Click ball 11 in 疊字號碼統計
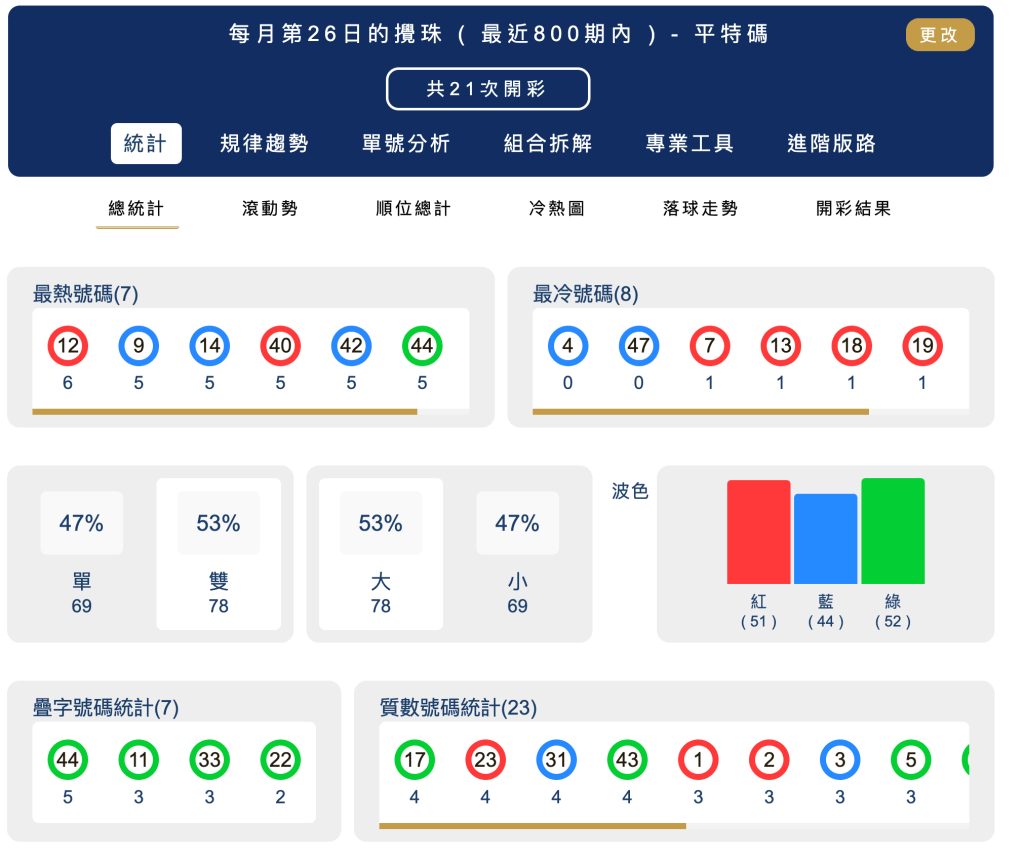 pyautogui.click(x=138, y=761)
